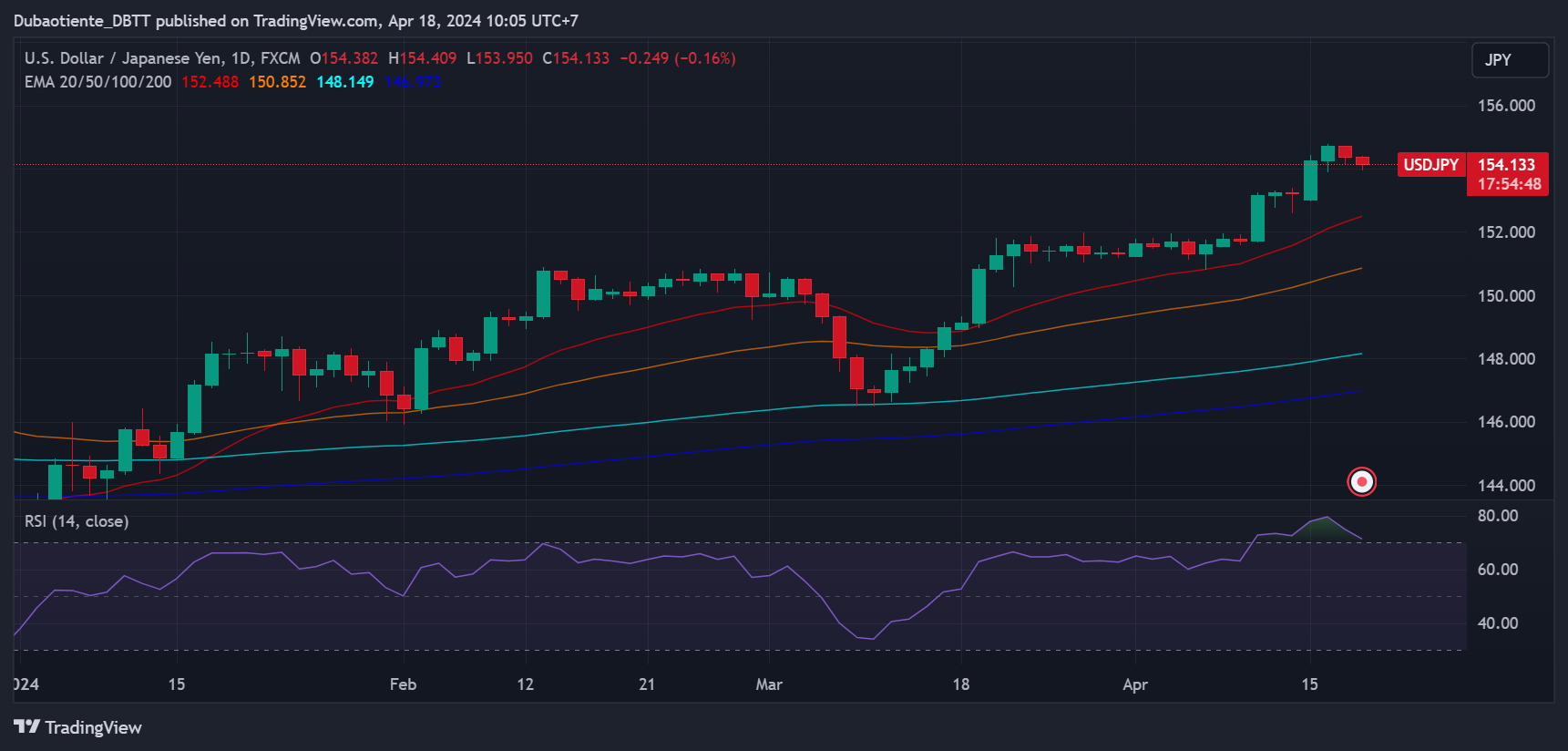1568x751 pixels.
Task: Click the Feb date on time axis
Action: point(403,684)
